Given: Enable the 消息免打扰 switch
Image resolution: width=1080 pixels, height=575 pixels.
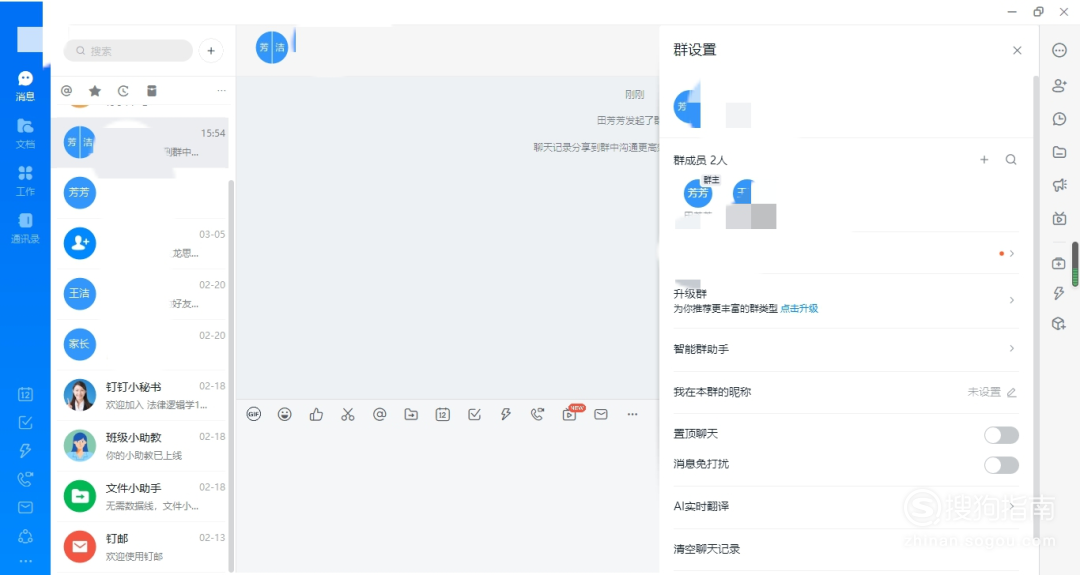Looking at the screenshot, I should coord(1001,465).
